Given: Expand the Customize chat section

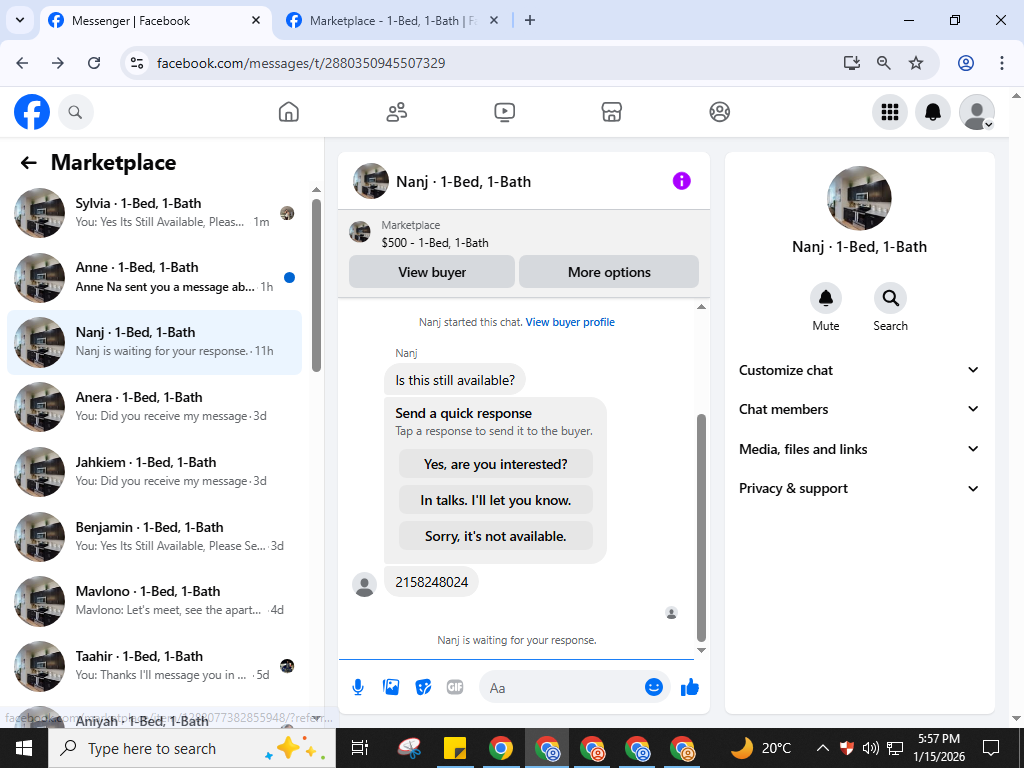Looking at the screenshot, I should click(x=859, y=370).
